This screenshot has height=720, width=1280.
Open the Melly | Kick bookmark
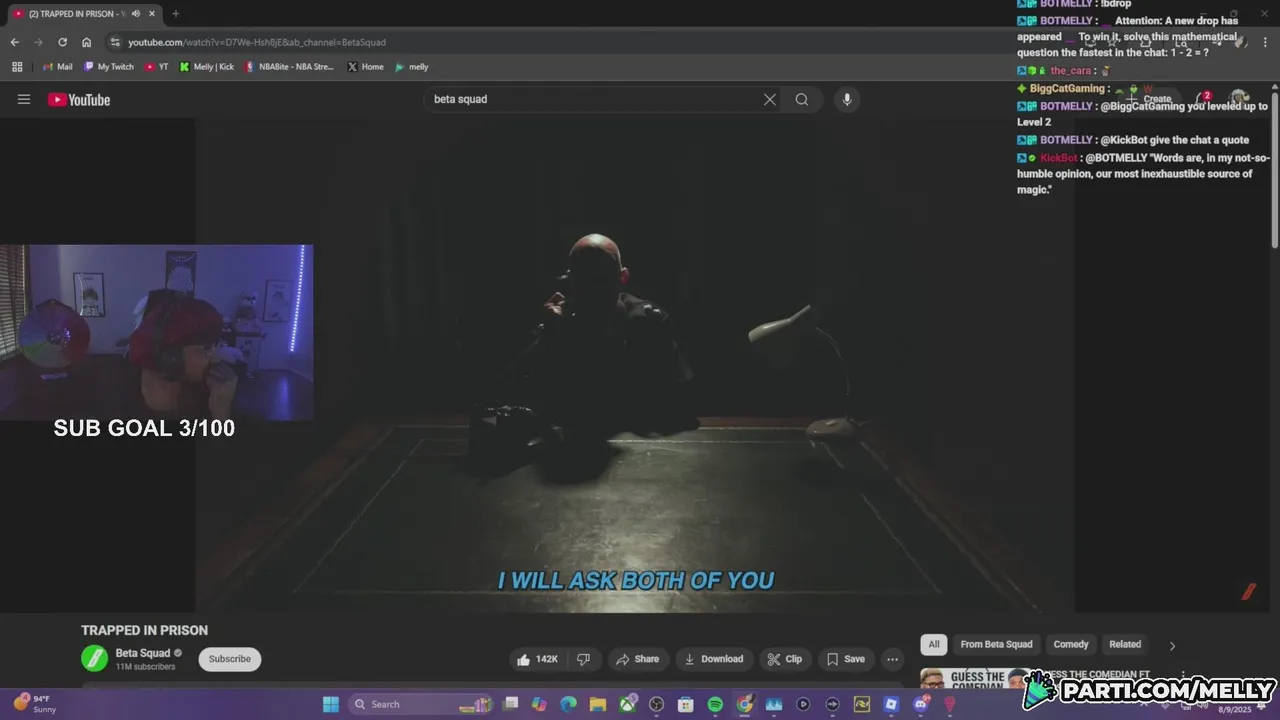(x=207, y=67)
